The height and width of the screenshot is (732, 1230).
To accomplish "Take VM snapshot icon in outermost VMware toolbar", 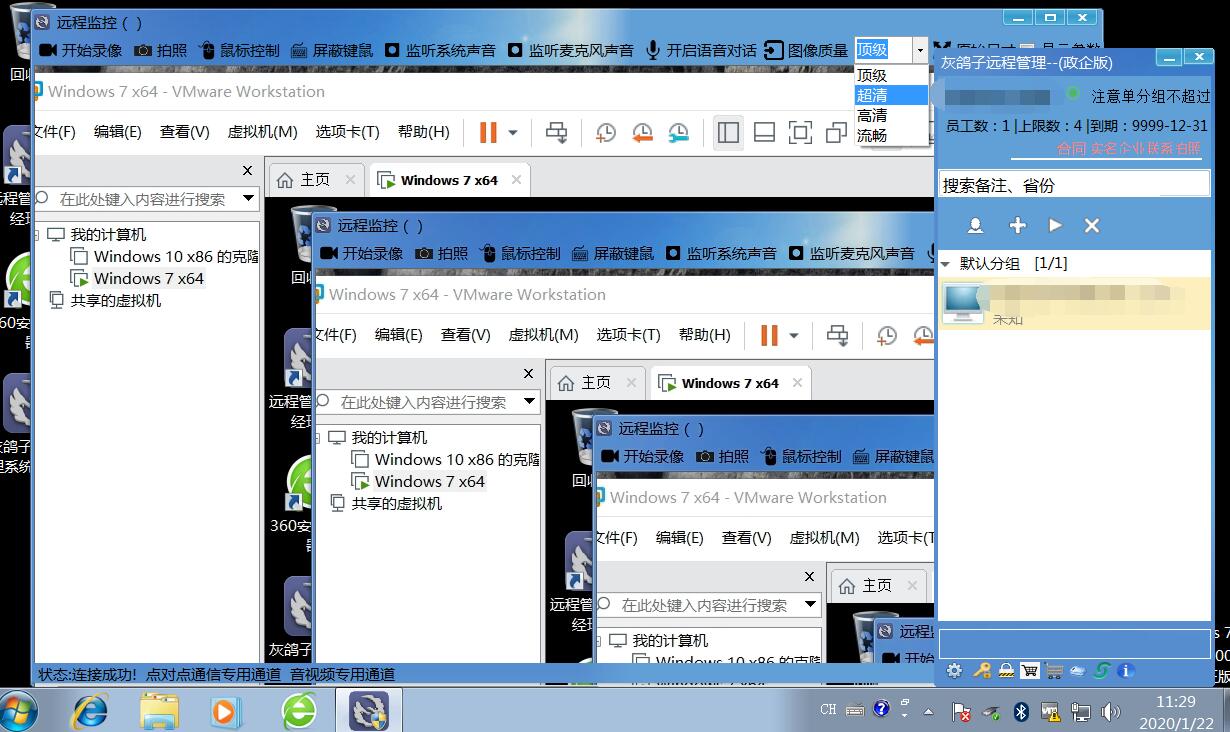I will (605, 132).
